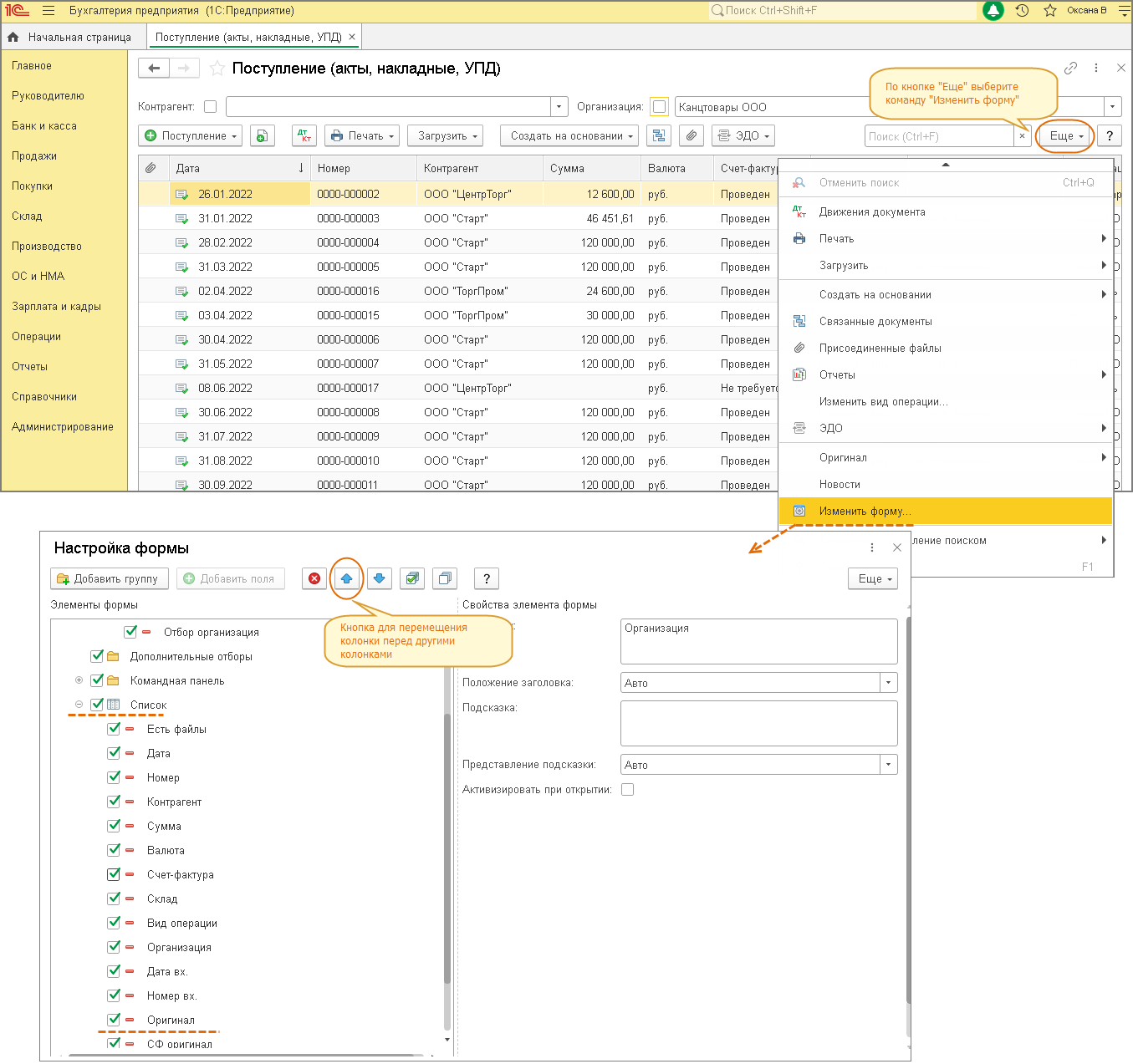The width and height of the screenshot is (1133, 1064).
Task: Open the Контрагент field dropdown arrow
Action: (559, 107)
